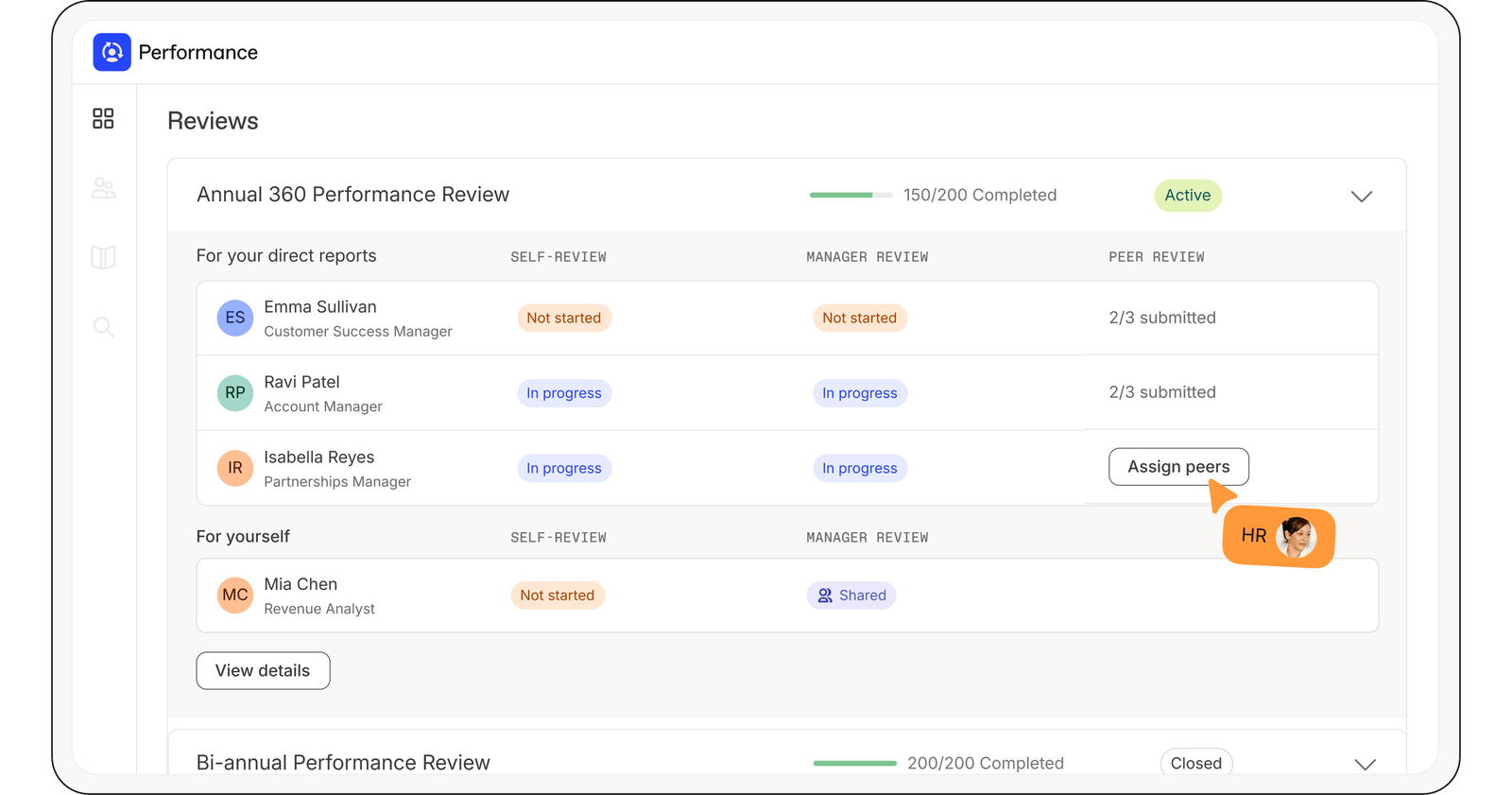
Task: Click the View details button
Action: pyautogui.click(x=263, y=670)
